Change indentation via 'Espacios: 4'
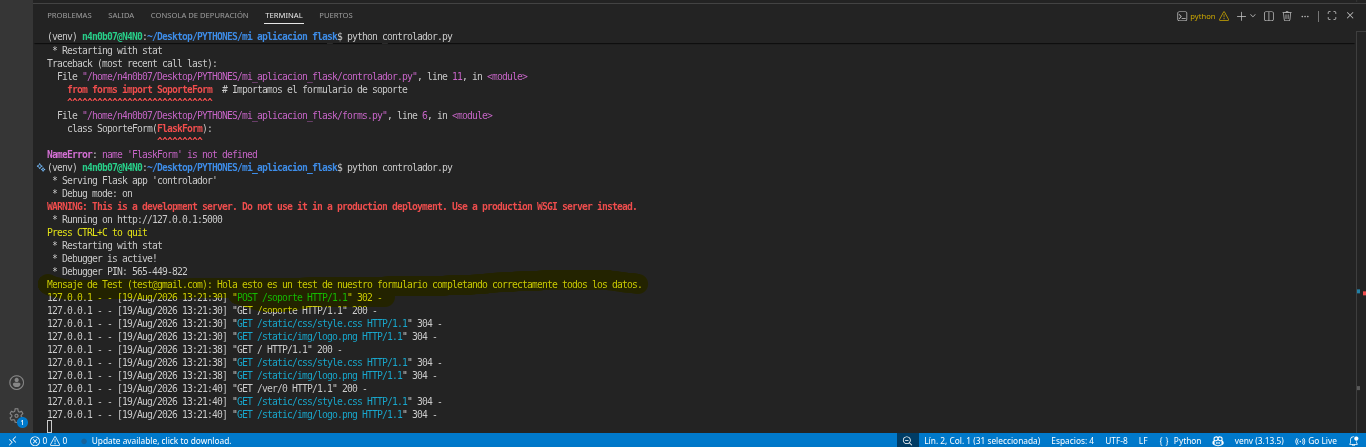This screenshot has height=447, width=1366. click(1072, 440)
